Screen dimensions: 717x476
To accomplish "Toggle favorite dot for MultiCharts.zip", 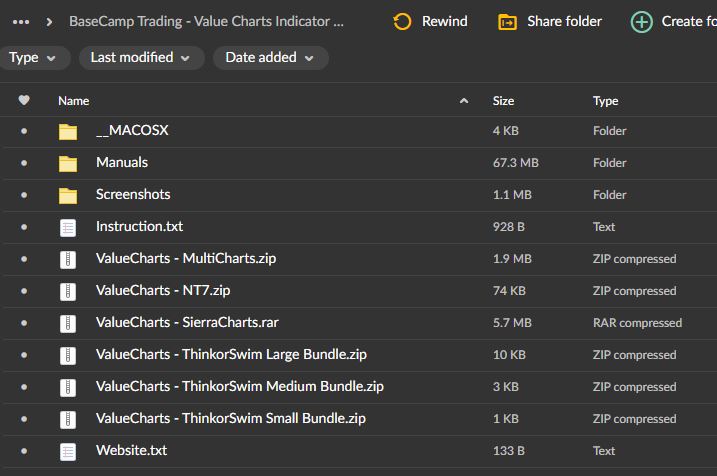I will click(24, 259).
